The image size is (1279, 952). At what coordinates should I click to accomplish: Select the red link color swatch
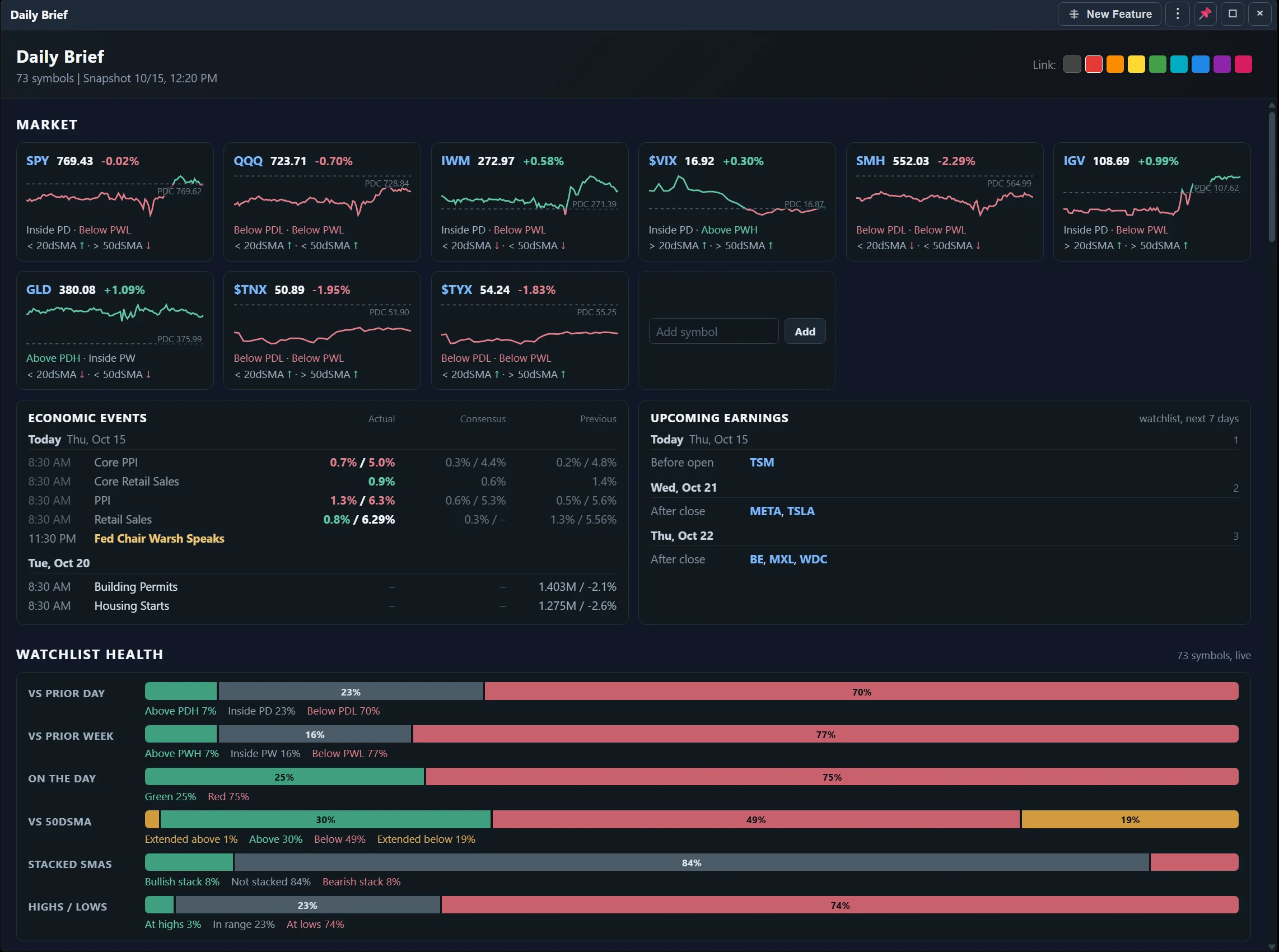[x=1094, y=64]
